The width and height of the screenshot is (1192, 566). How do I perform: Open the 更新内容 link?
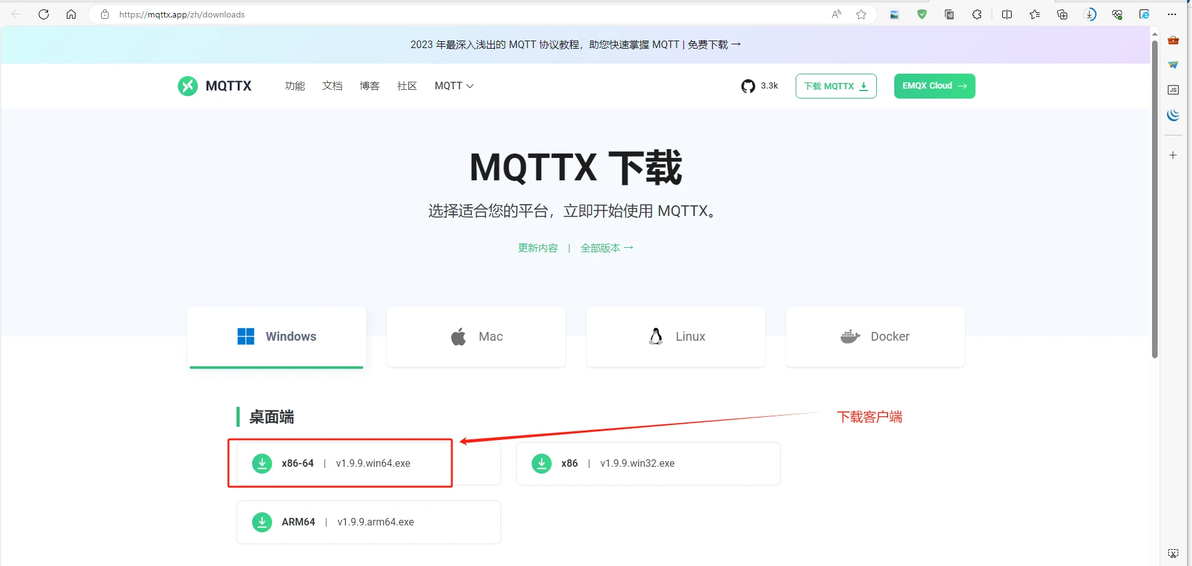[x=538, y=248]
